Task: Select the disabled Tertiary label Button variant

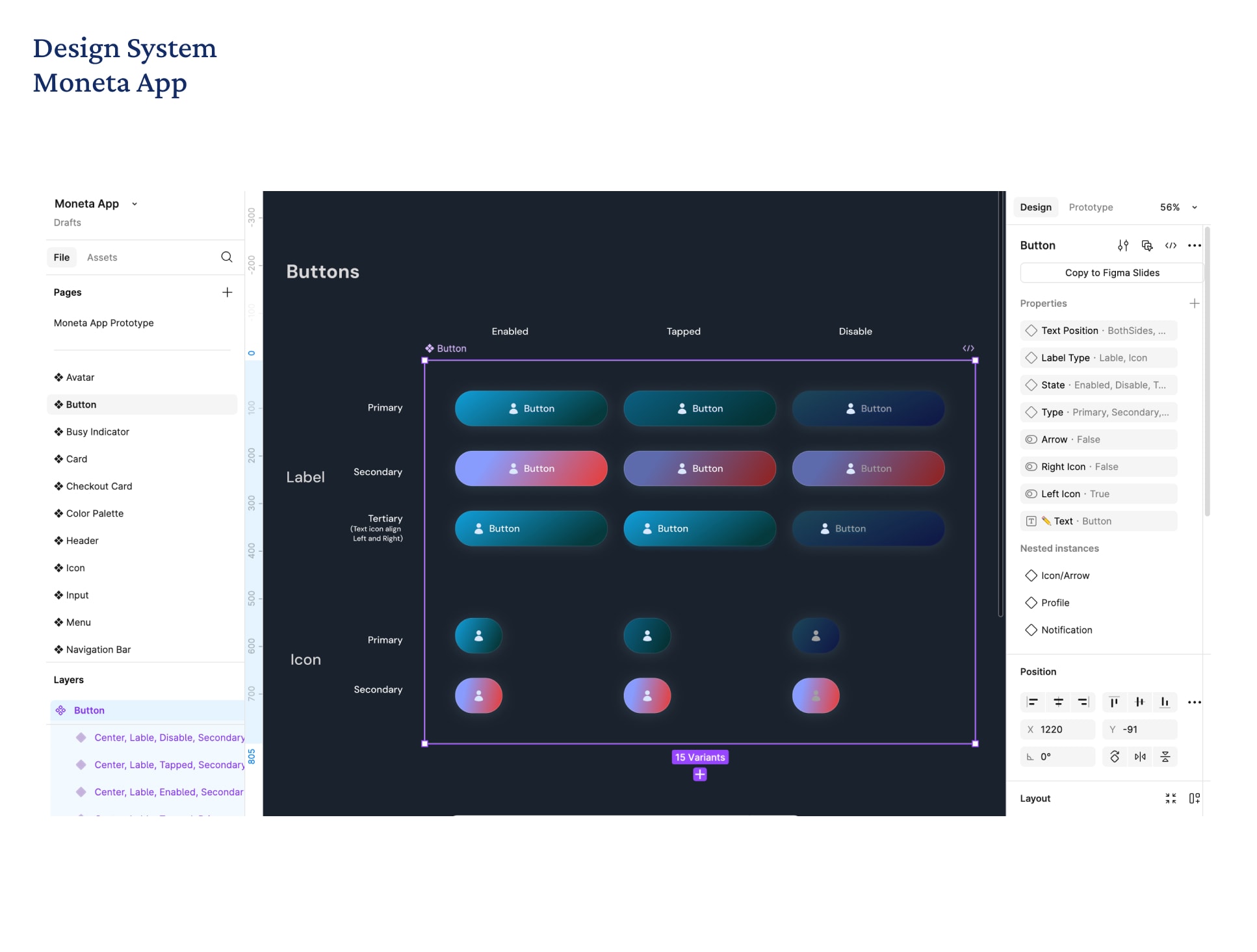Action: pos(868,529)
